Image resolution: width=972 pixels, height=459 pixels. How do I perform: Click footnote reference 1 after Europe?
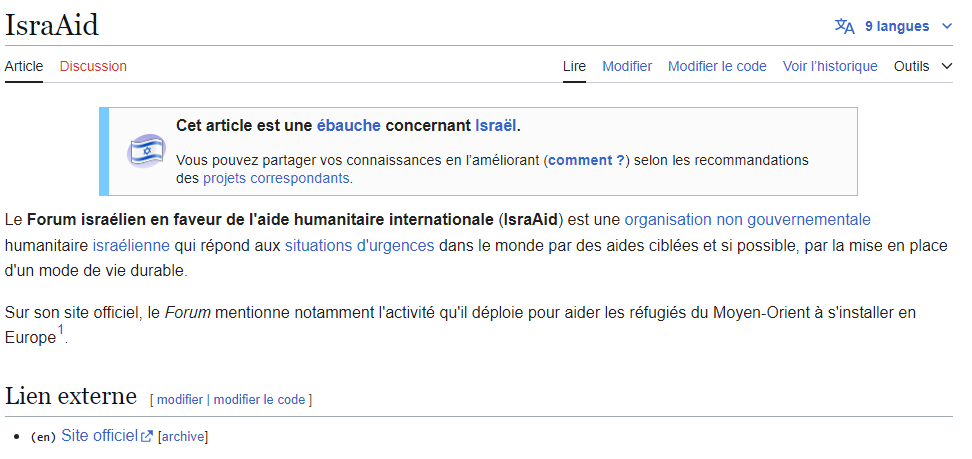point(61,331)
